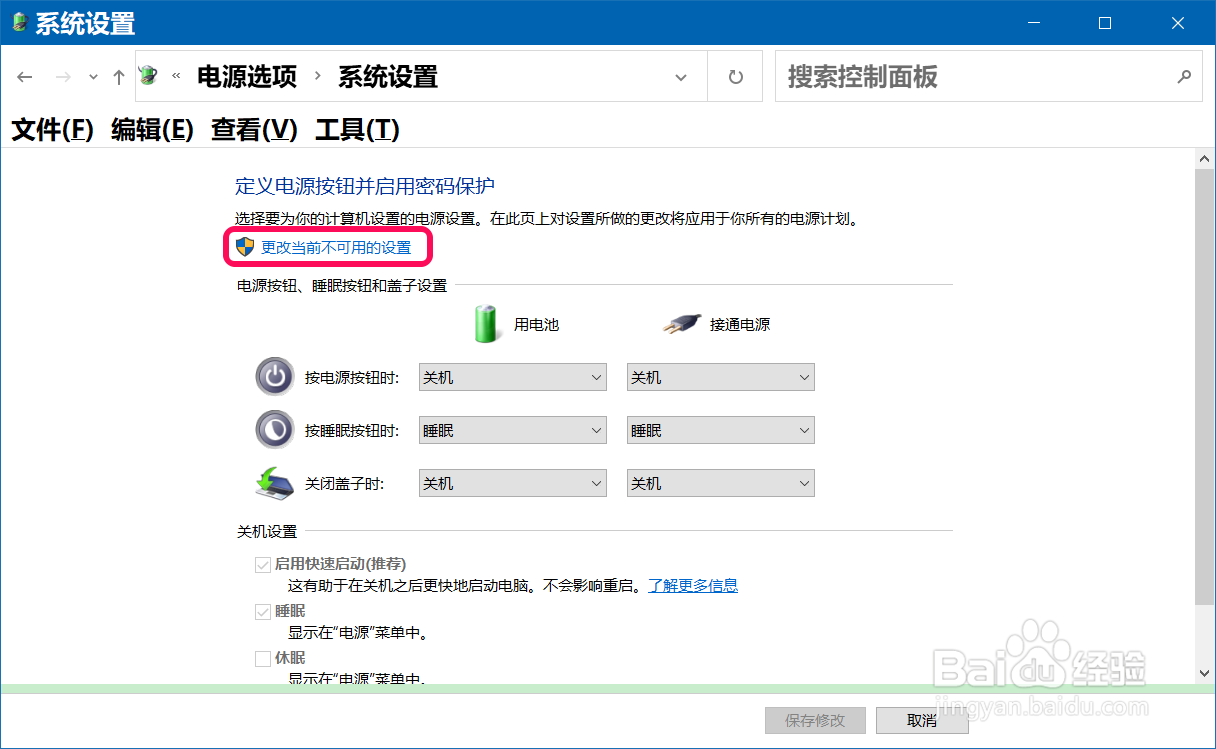Click the shield icon beside change settings link

click(245, 247)
